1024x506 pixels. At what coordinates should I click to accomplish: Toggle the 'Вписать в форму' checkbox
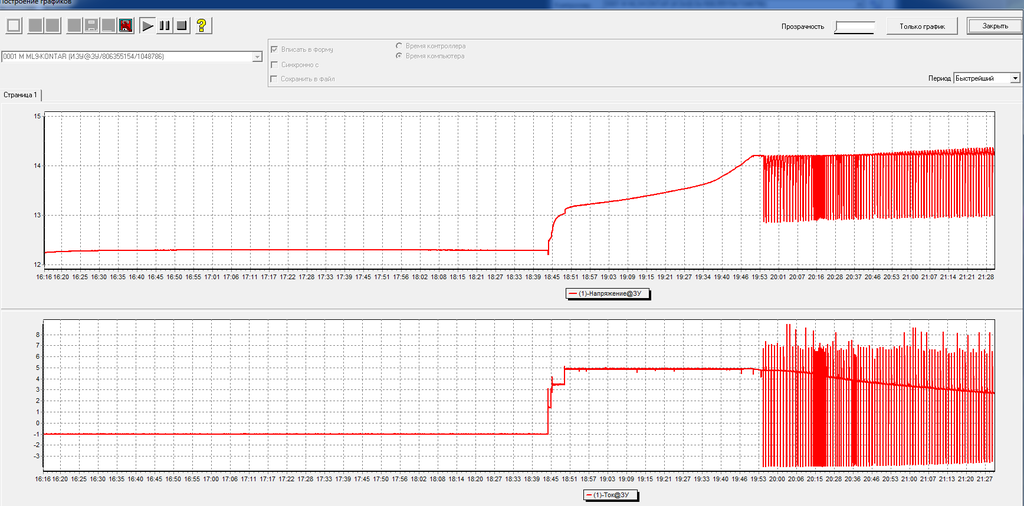[x=274, y=48]
